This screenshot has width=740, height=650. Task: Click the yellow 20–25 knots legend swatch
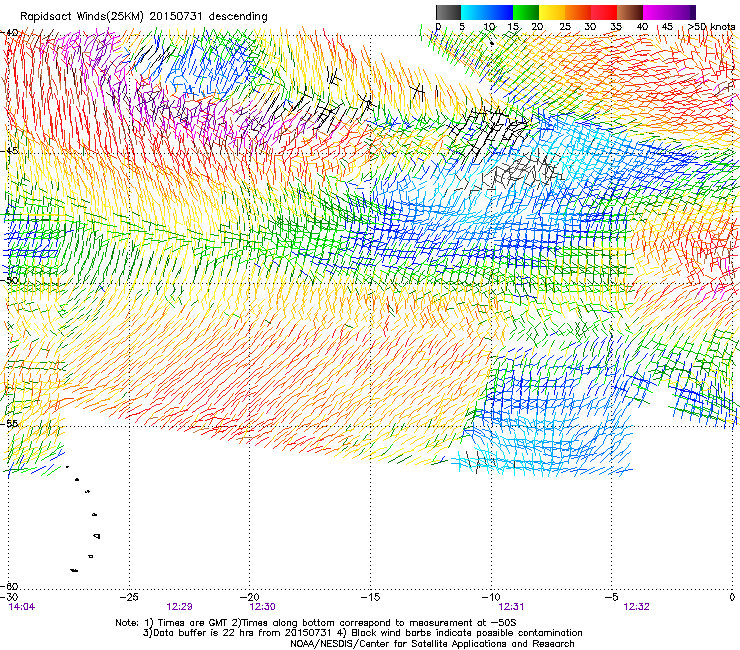(552, 12)
